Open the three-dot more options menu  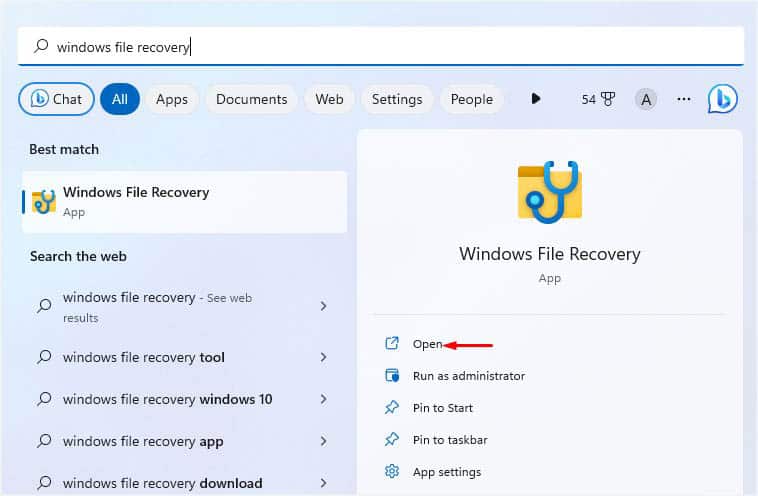click(684, 99)
